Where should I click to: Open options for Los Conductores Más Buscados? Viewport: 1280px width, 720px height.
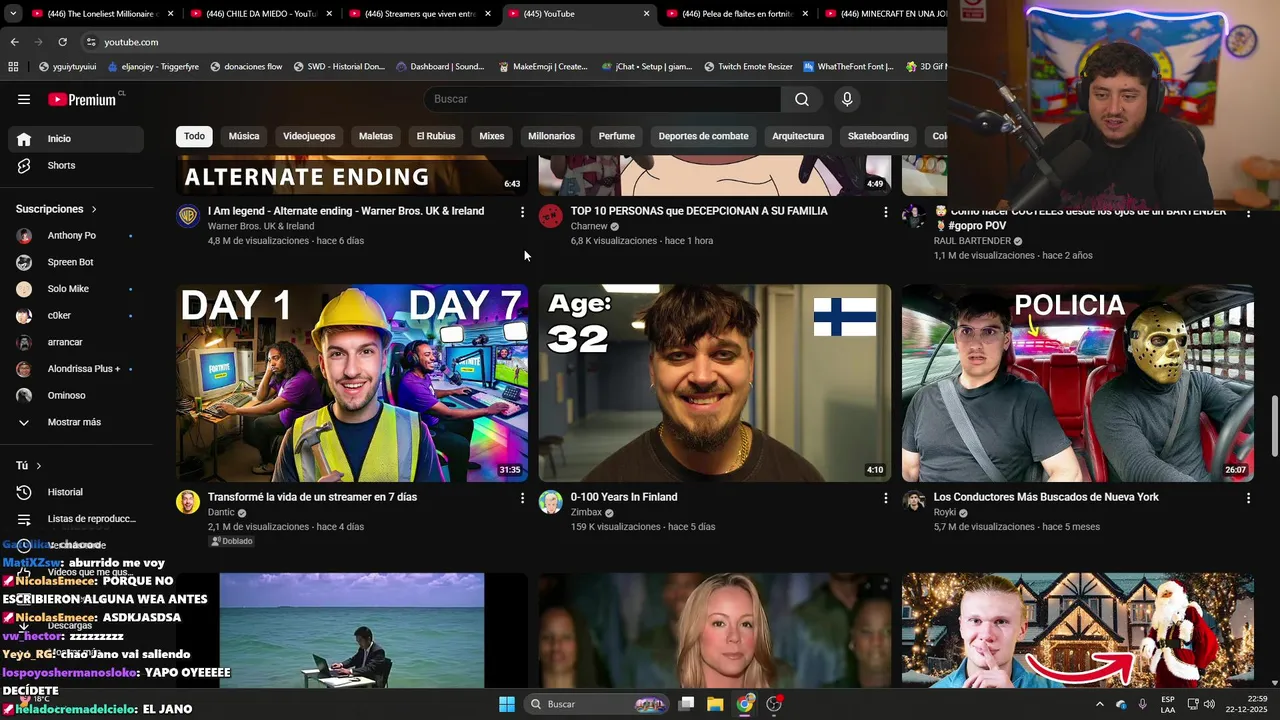[x=1248, y=498]
